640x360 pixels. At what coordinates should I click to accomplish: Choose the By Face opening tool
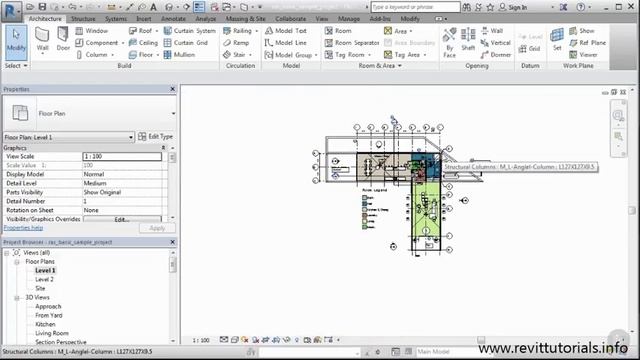(x=449, y=43)
